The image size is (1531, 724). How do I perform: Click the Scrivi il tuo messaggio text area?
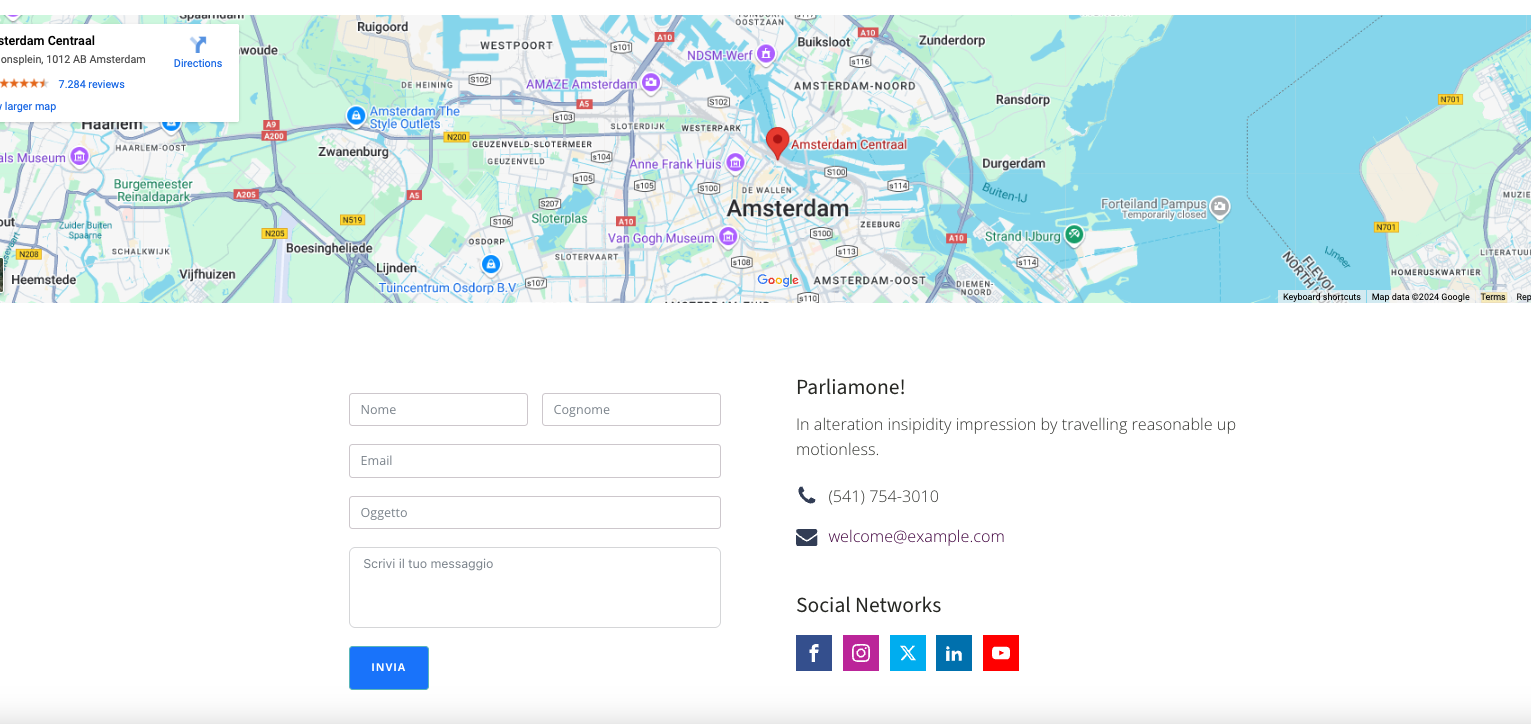(534, 587)
